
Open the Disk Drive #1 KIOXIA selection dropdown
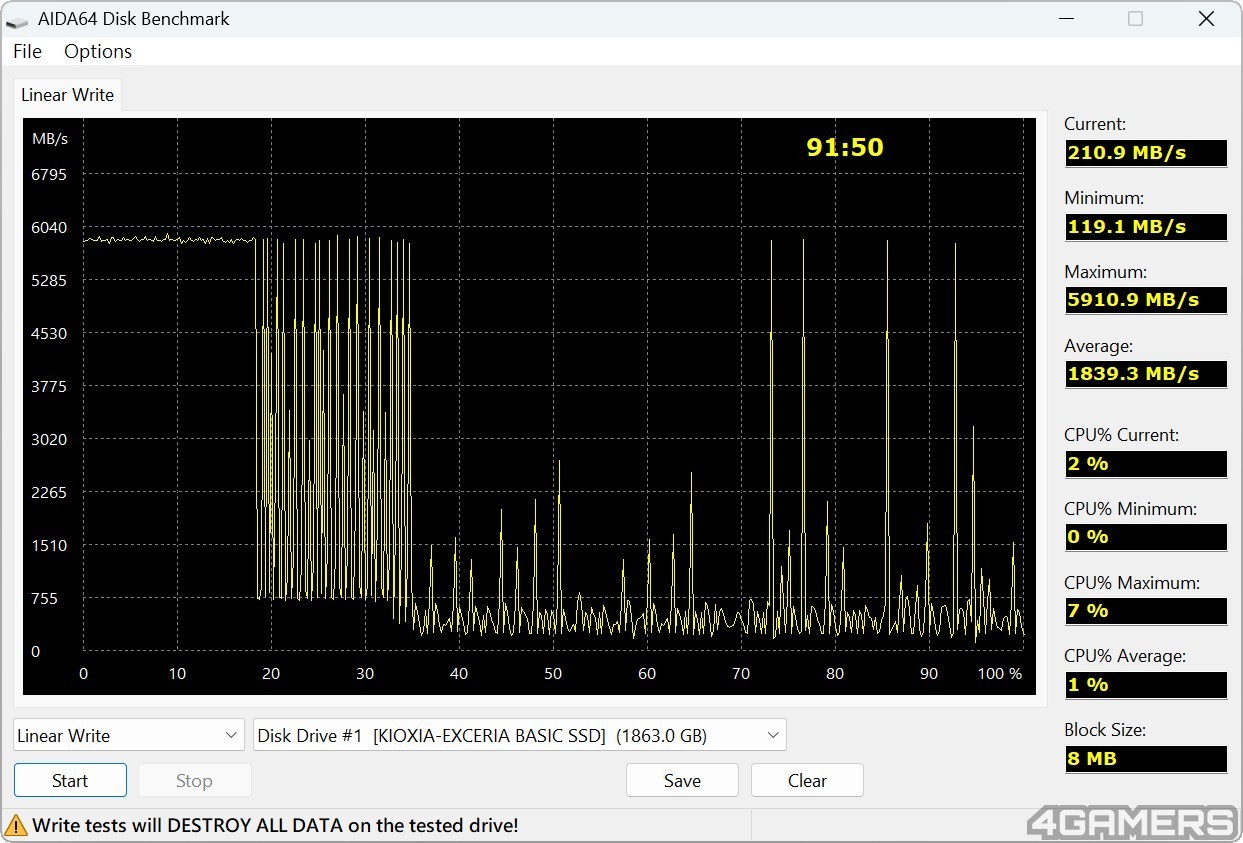[520, 735]
